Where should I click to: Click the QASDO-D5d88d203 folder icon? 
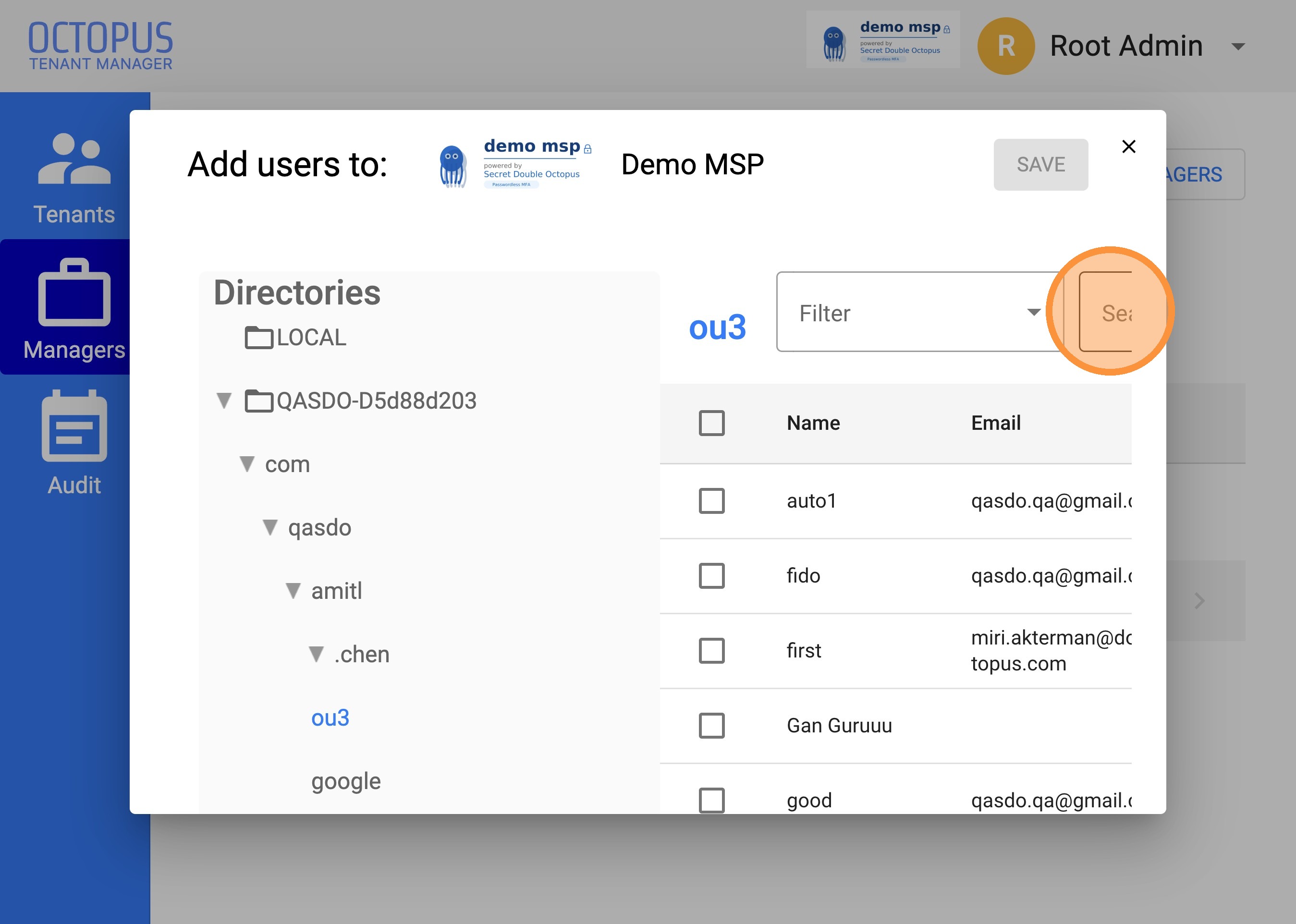[259, 401]
